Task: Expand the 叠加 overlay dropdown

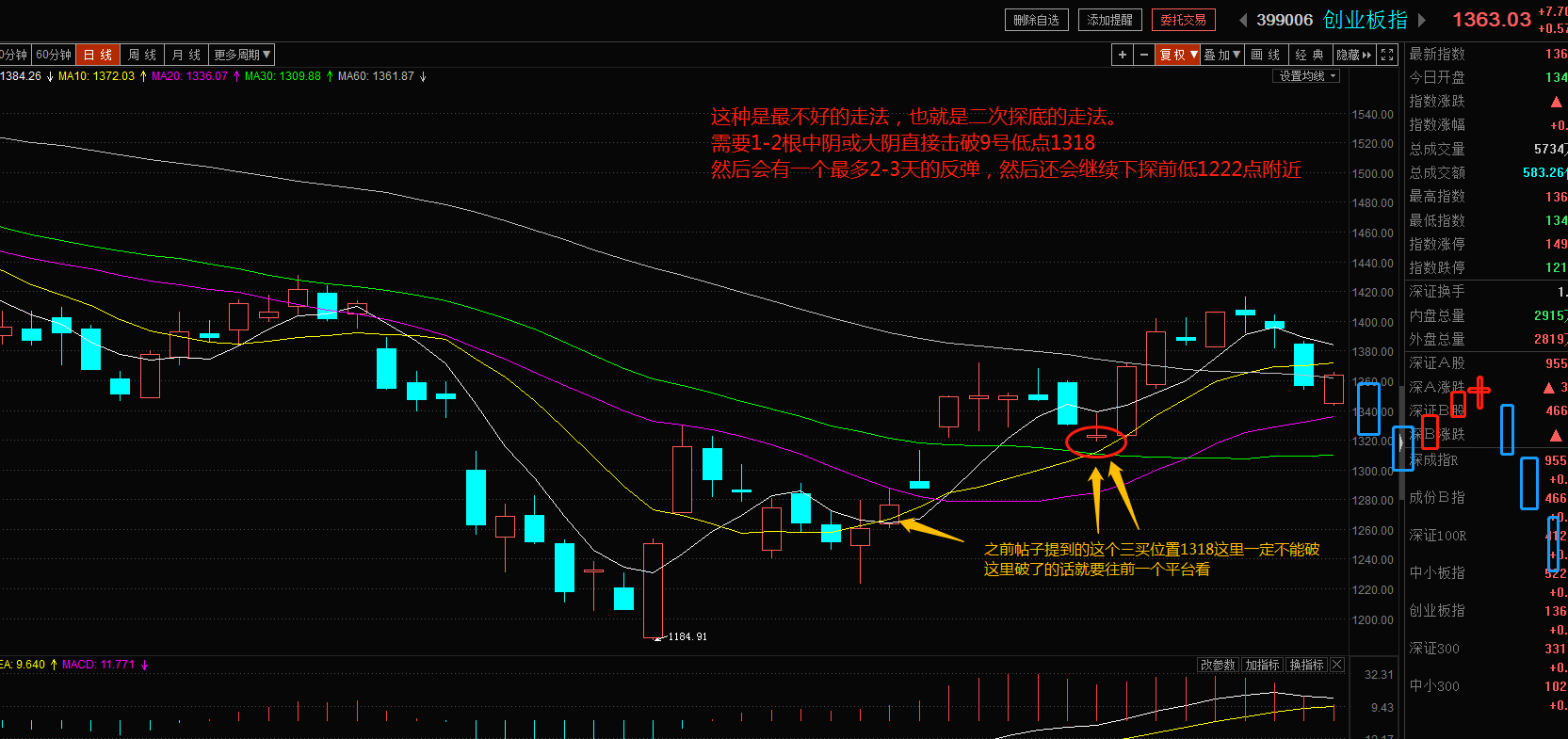Action: (1222, 55)
